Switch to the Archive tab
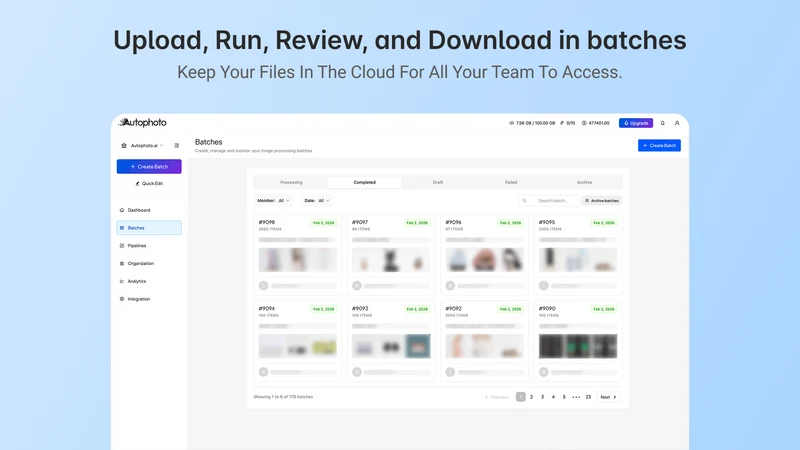The height and width of the screenshot is (450, 800). click(584, 182)
